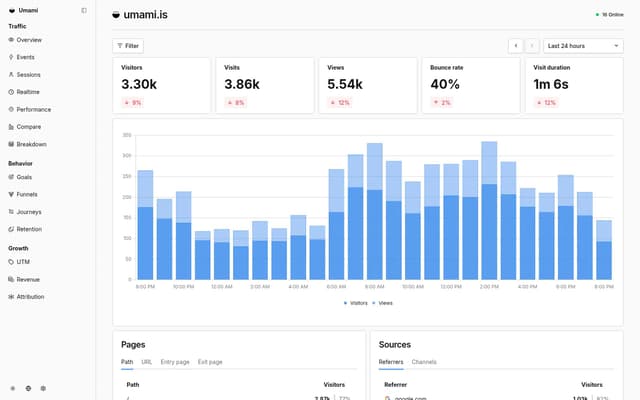
Task: Go to the next time period arrow
Action: 531,46
